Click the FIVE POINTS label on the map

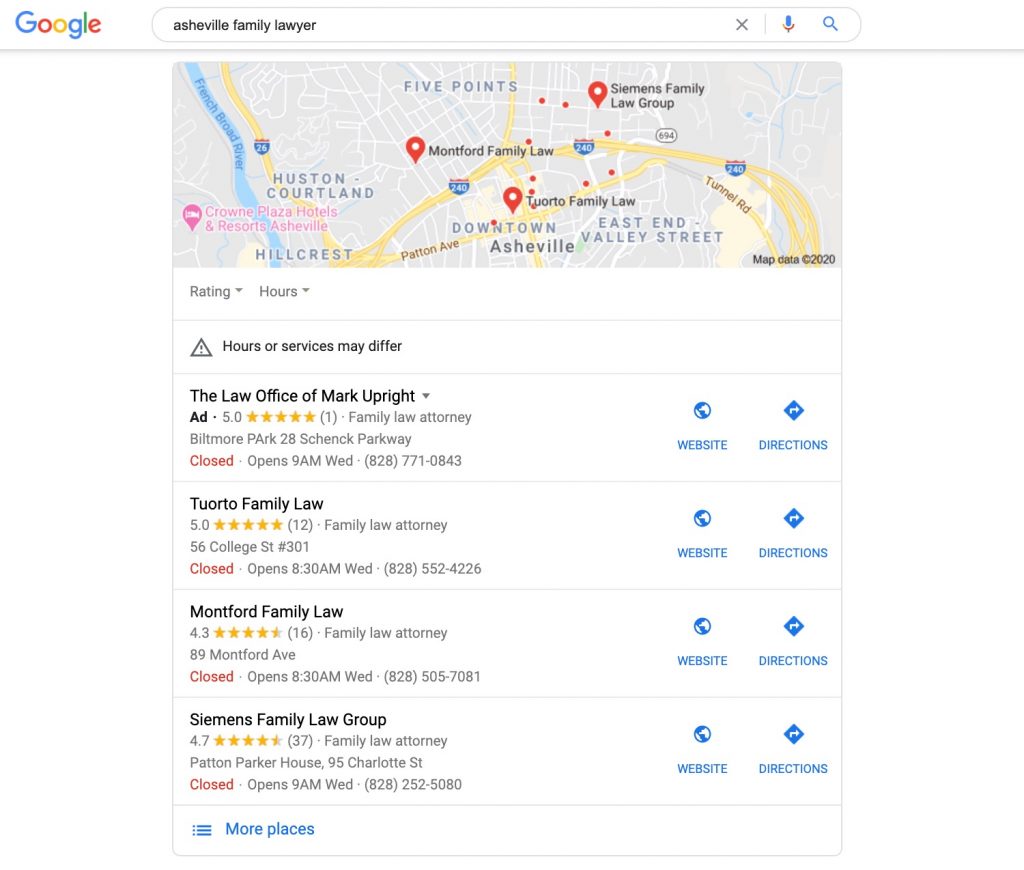460,86
